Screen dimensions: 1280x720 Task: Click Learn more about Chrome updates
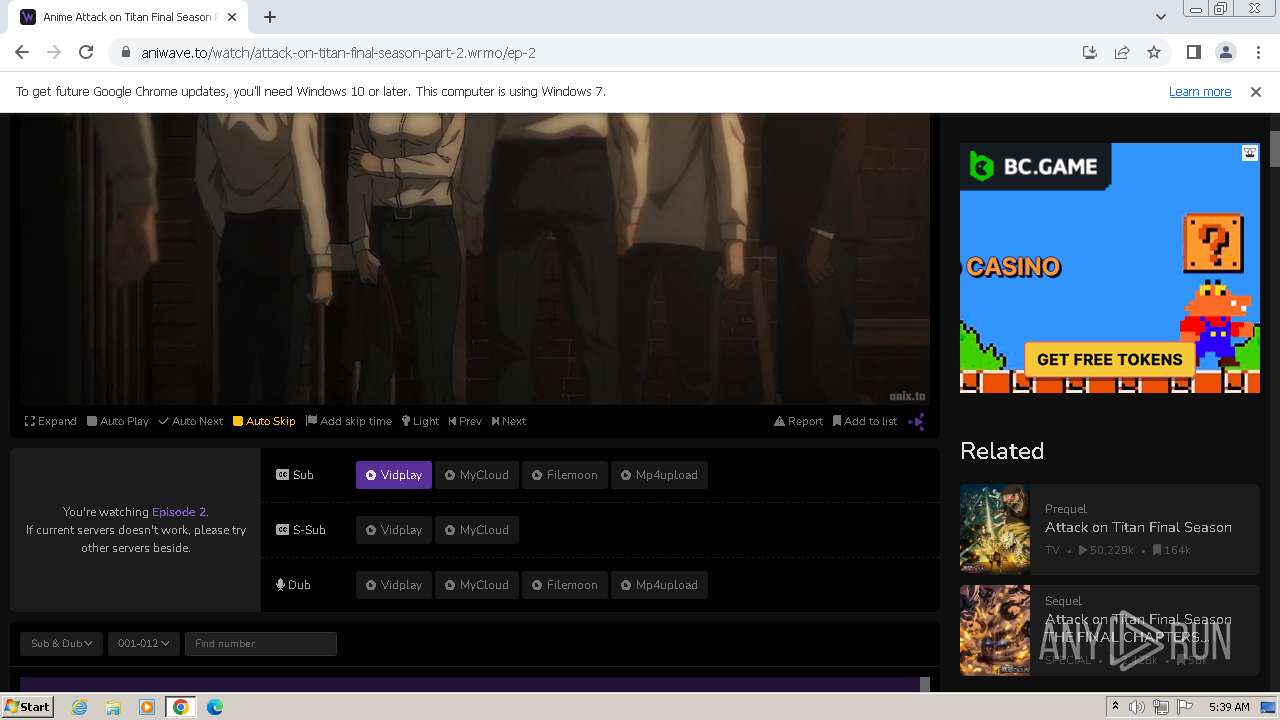click(x=1200, y=91)
